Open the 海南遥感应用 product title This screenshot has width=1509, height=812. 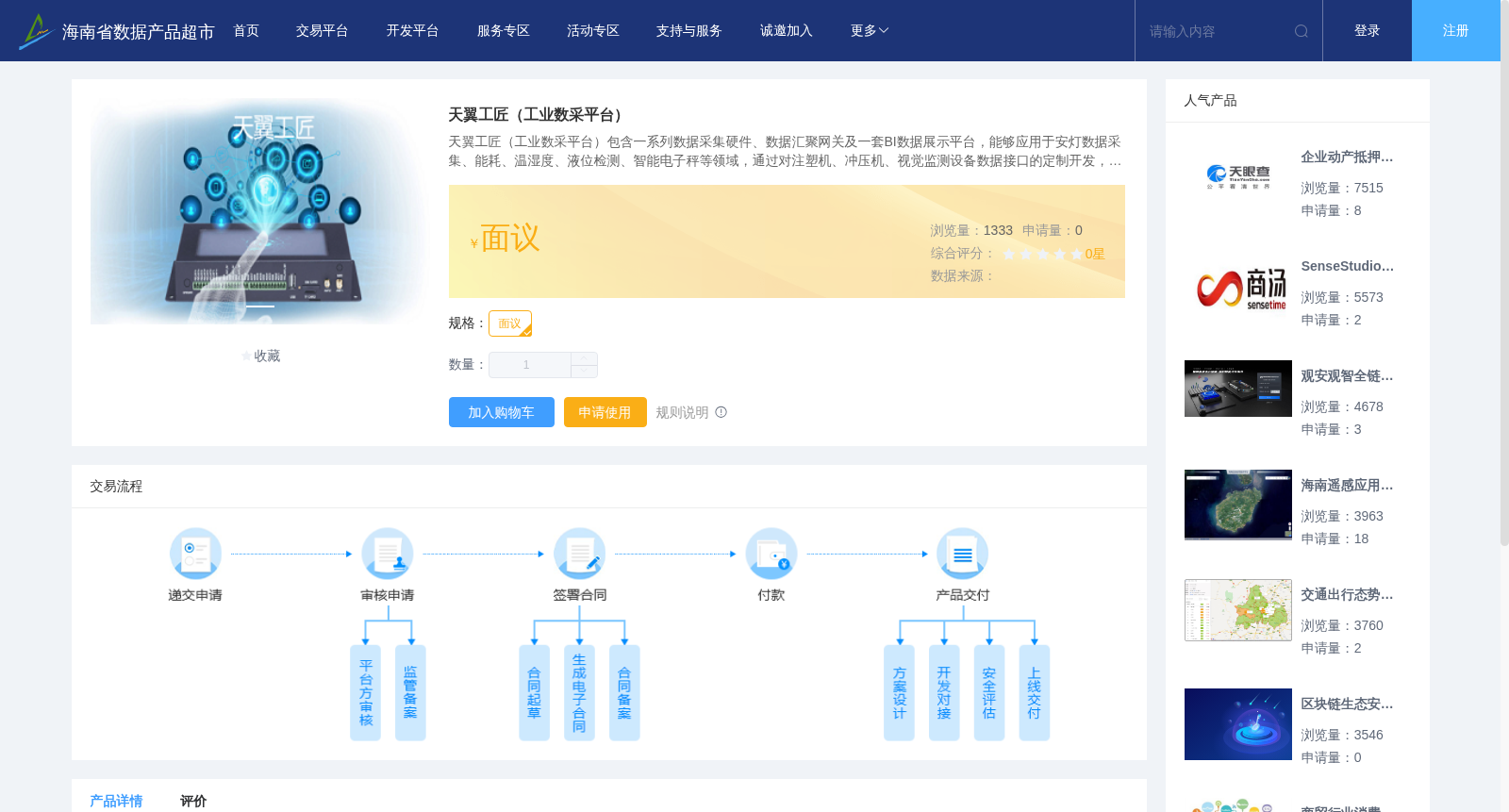pyautogui.click(x=1347, y=485)
